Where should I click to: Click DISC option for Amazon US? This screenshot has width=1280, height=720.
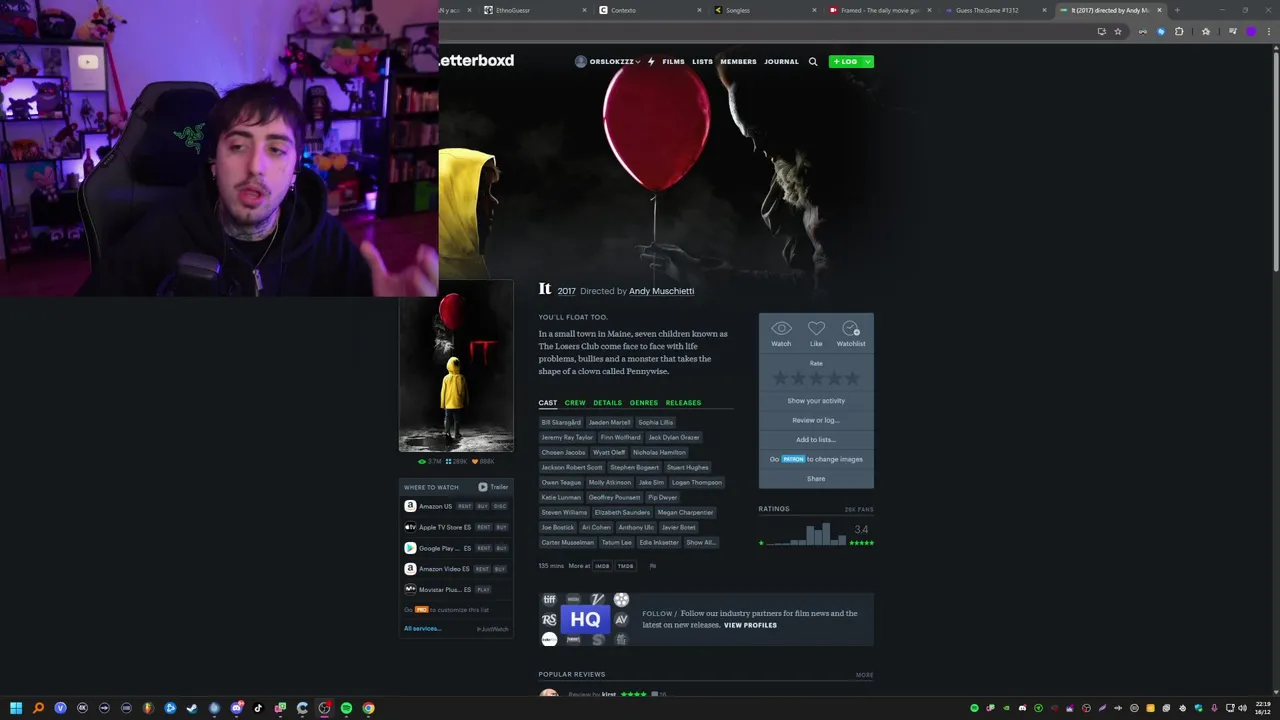500,507
